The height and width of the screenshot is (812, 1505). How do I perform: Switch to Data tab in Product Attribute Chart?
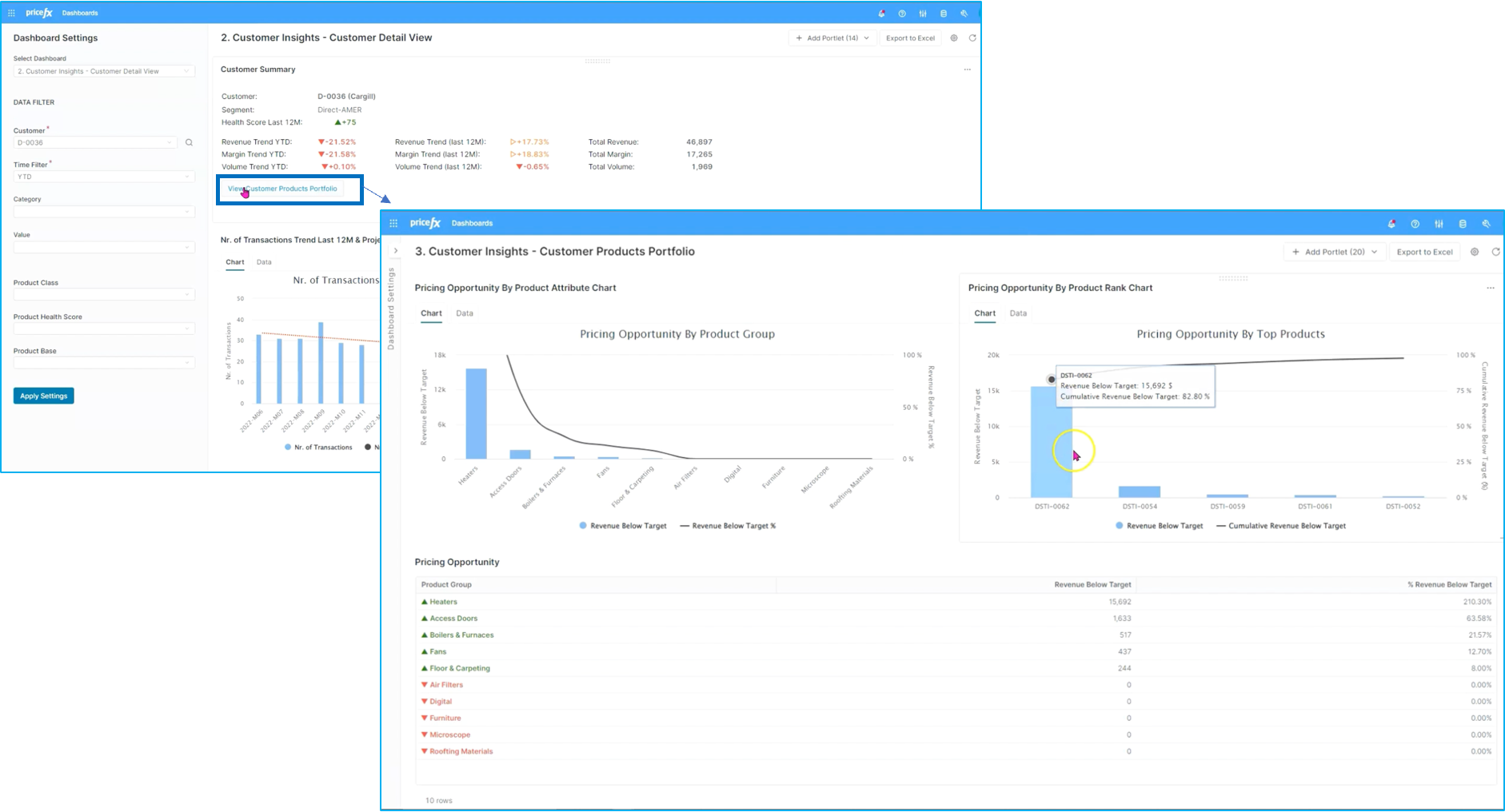[465, 313]
